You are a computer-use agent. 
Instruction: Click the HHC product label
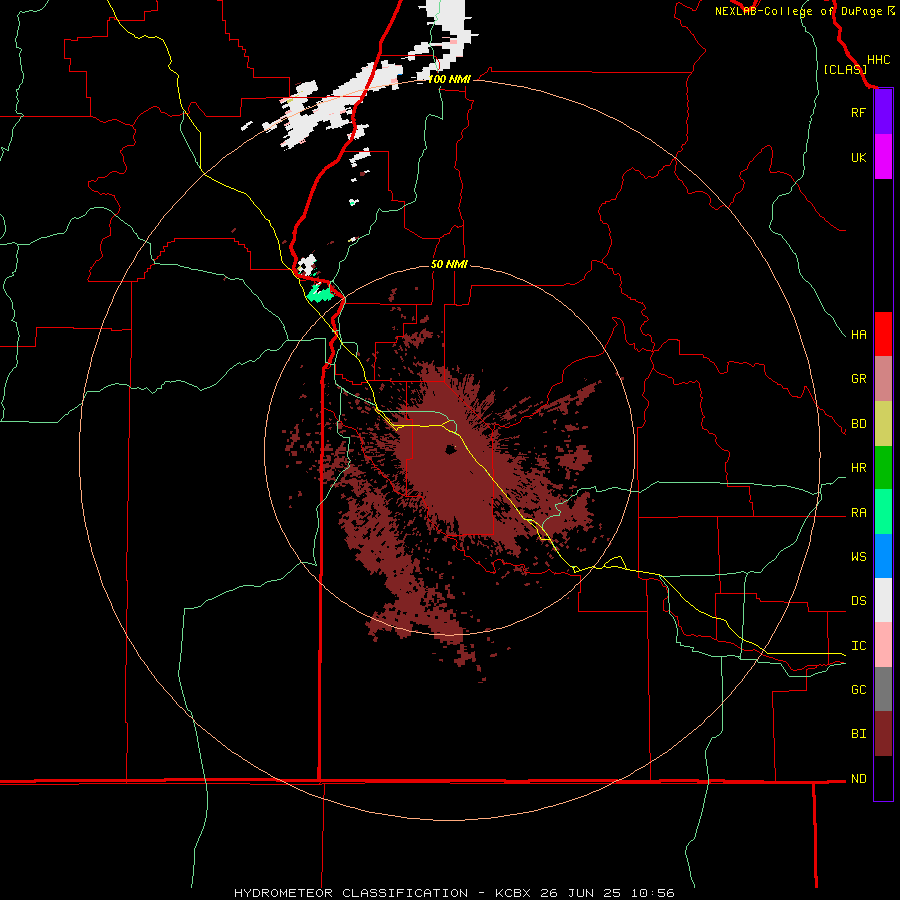878,60
